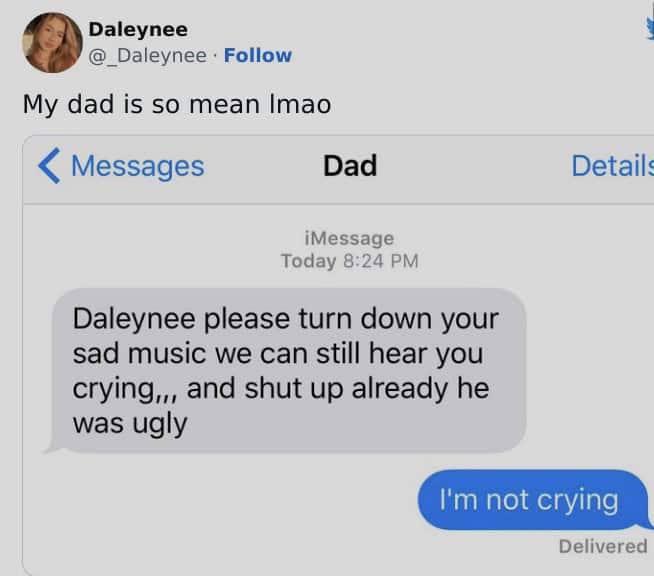Click 'crying,,,' in Dad's message
Viewport: 654px width, 576px height.
pyautogui.click(x=126, y=390)
